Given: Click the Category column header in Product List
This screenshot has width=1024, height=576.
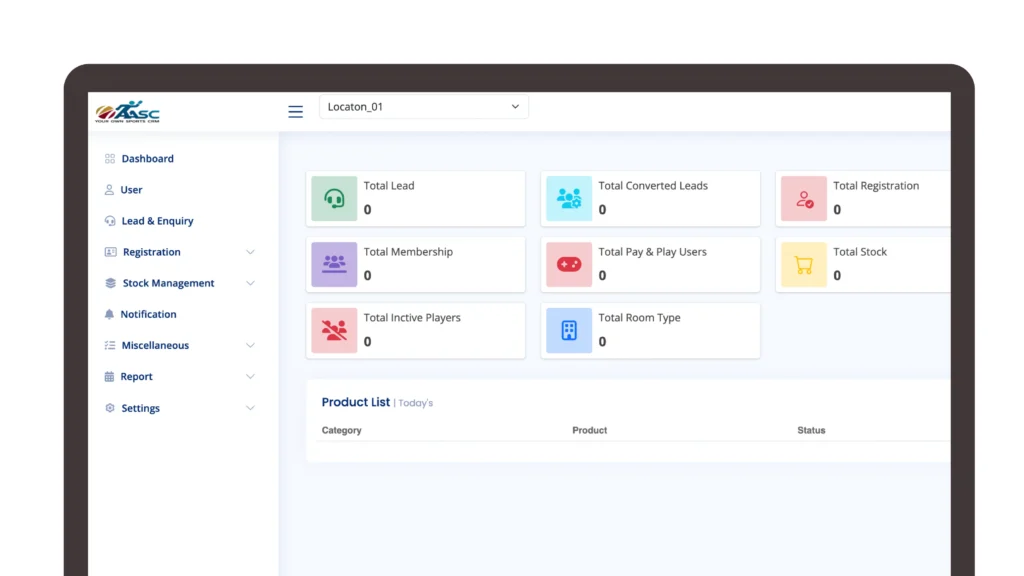Looking at the screenshot, I should [x=341, y=430].
